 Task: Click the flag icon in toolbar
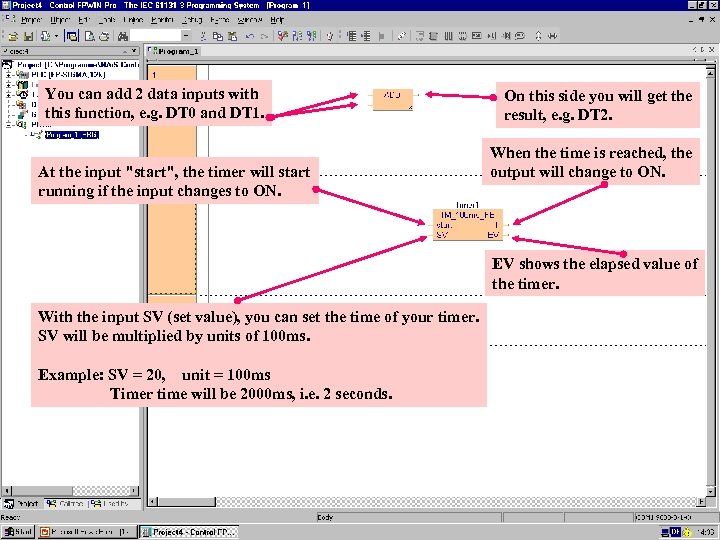point(382,36)
